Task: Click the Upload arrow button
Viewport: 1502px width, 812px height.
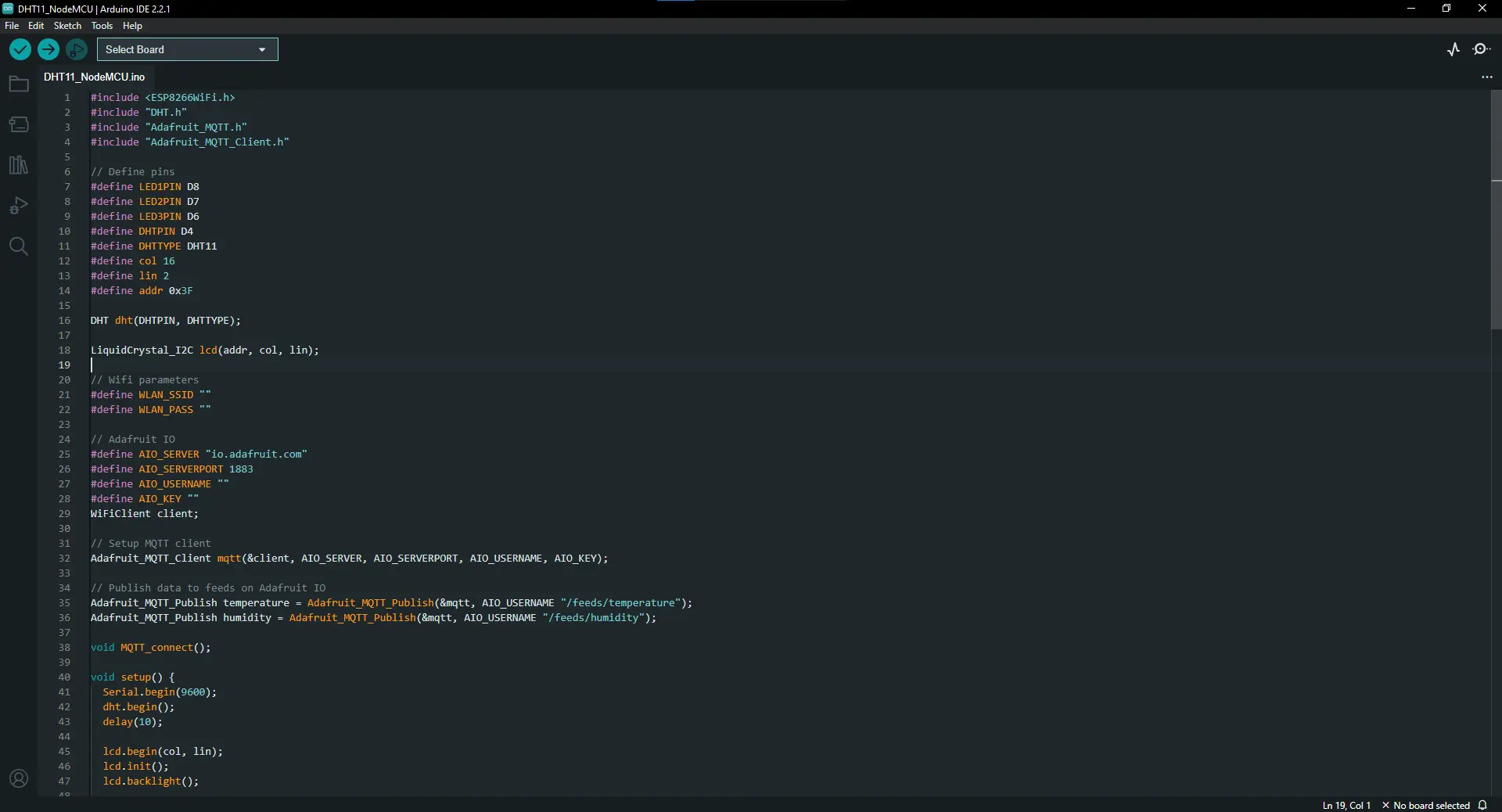Action: (x=49, y=49)
